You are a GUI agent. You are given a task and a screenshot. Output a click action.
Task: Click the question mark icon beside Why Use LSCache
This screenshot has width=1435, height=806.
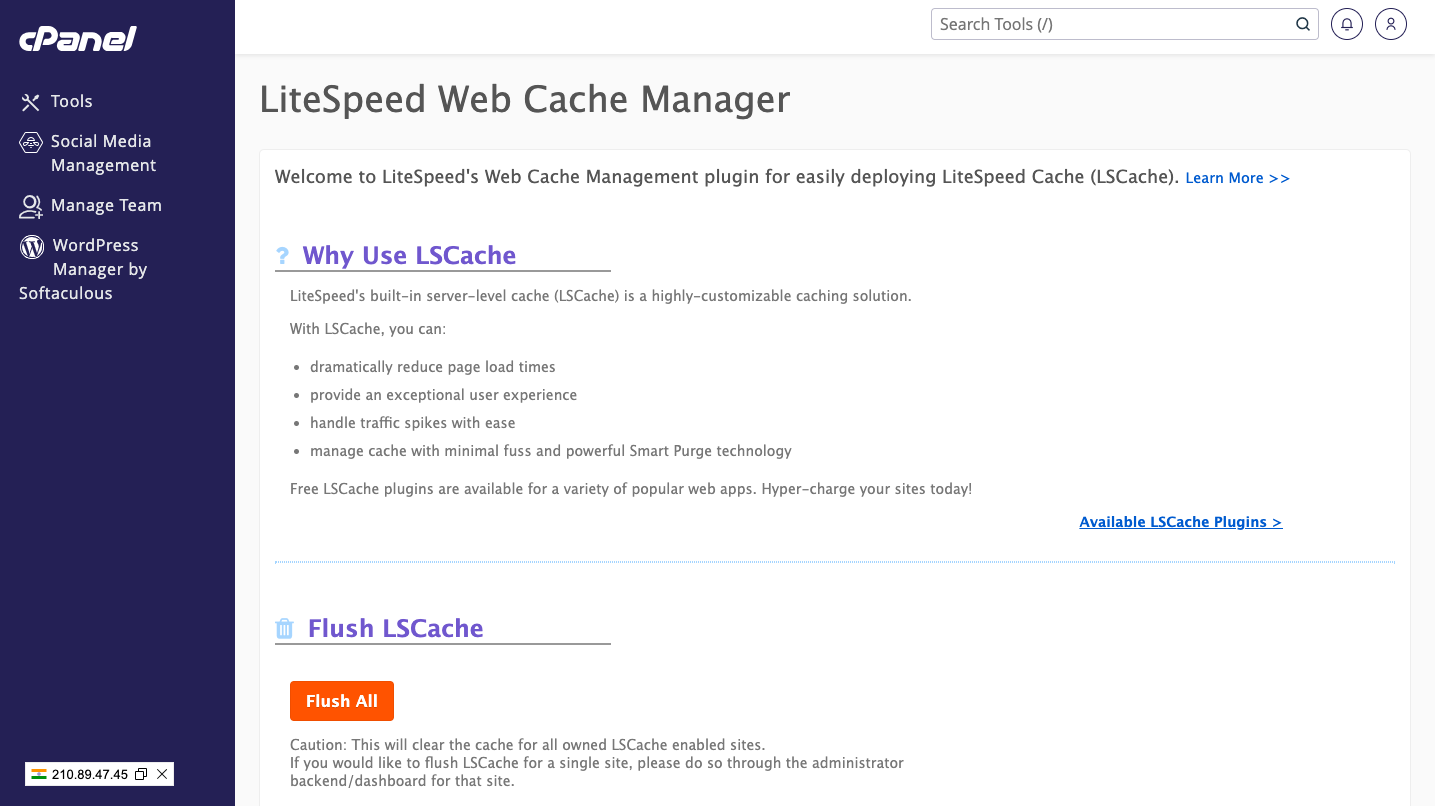coord(282,256)
